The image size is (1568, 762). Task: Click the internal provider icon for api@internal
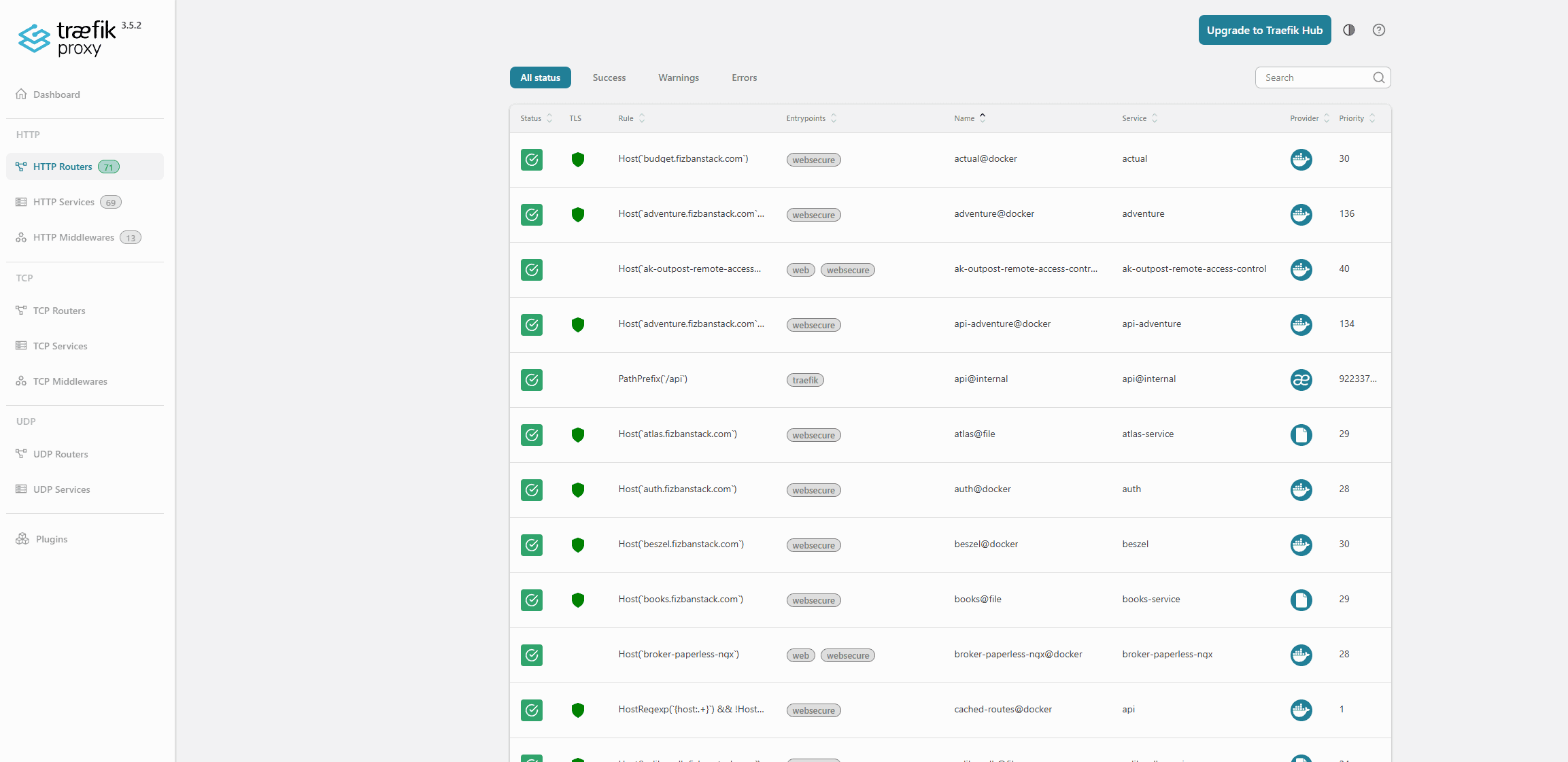[1301, 380]
